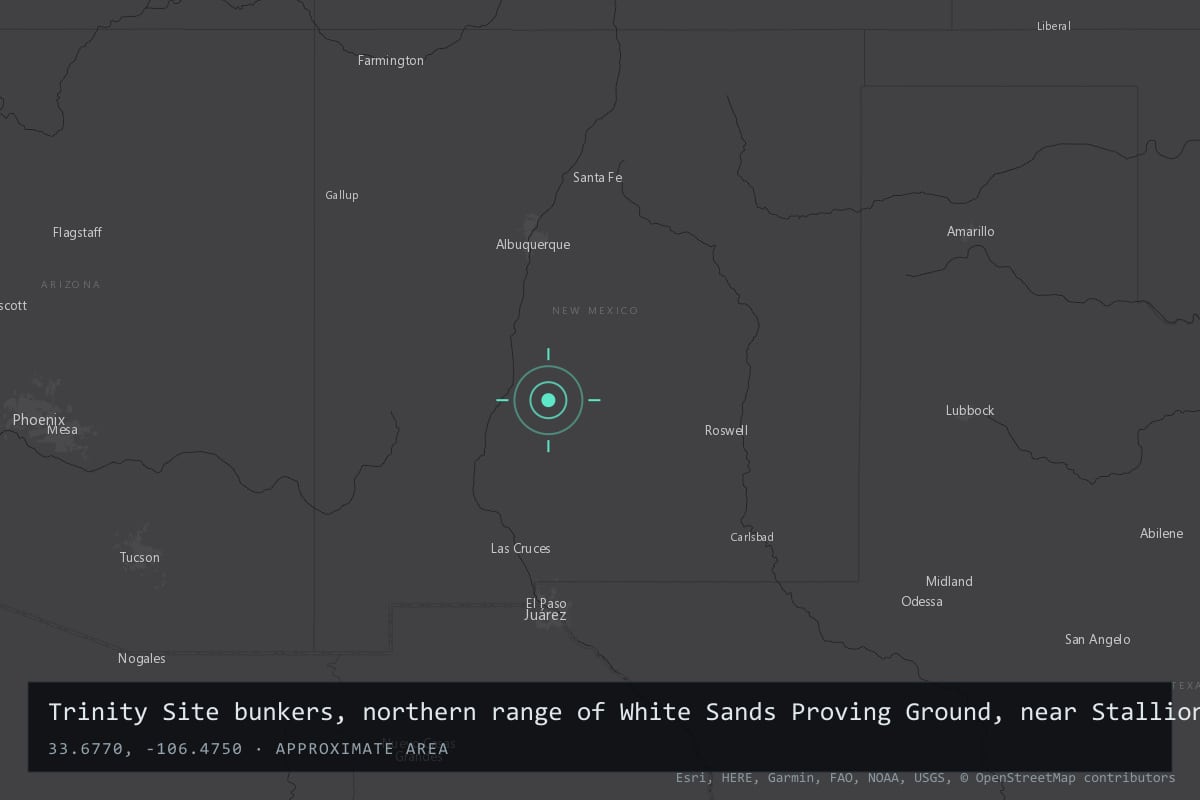1200x800 pixels.
Task: Select the Santa Fe label
Action: pyautogui.click(x=598, y=178)
